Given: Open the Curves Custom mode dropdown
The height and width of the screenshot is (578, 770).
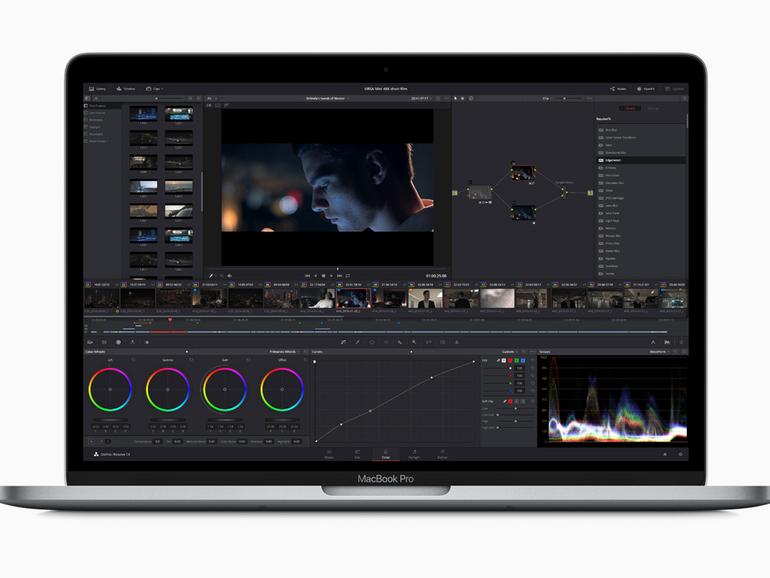Looking at the screenshot, I should pos(509,352).
